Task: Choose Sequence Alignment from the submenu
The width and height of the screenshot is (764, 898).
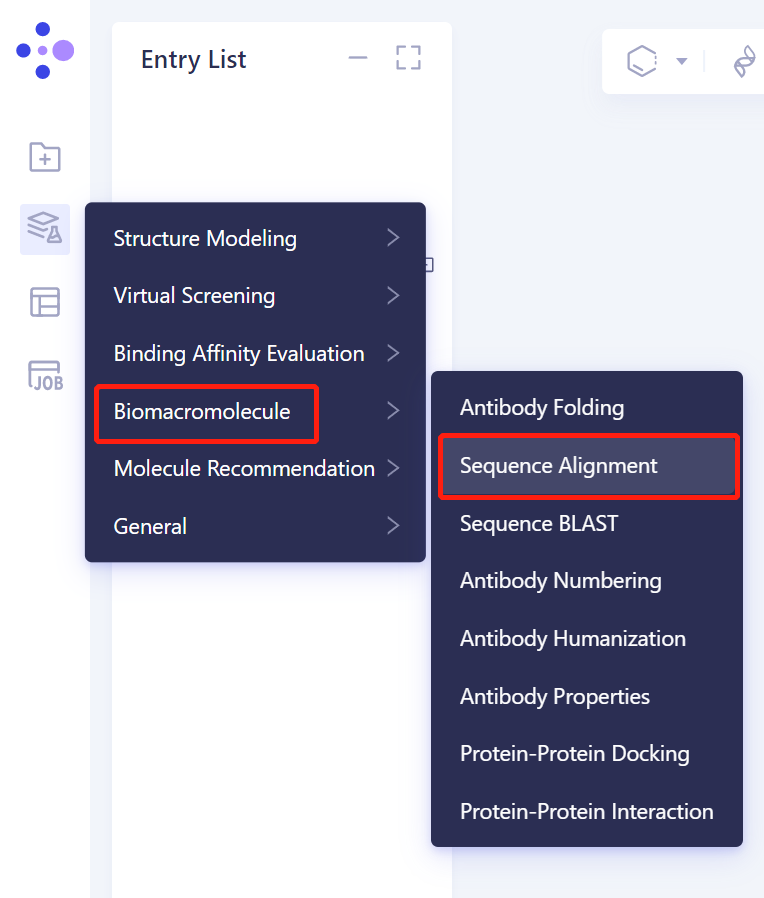Action: tap(558, 465)
